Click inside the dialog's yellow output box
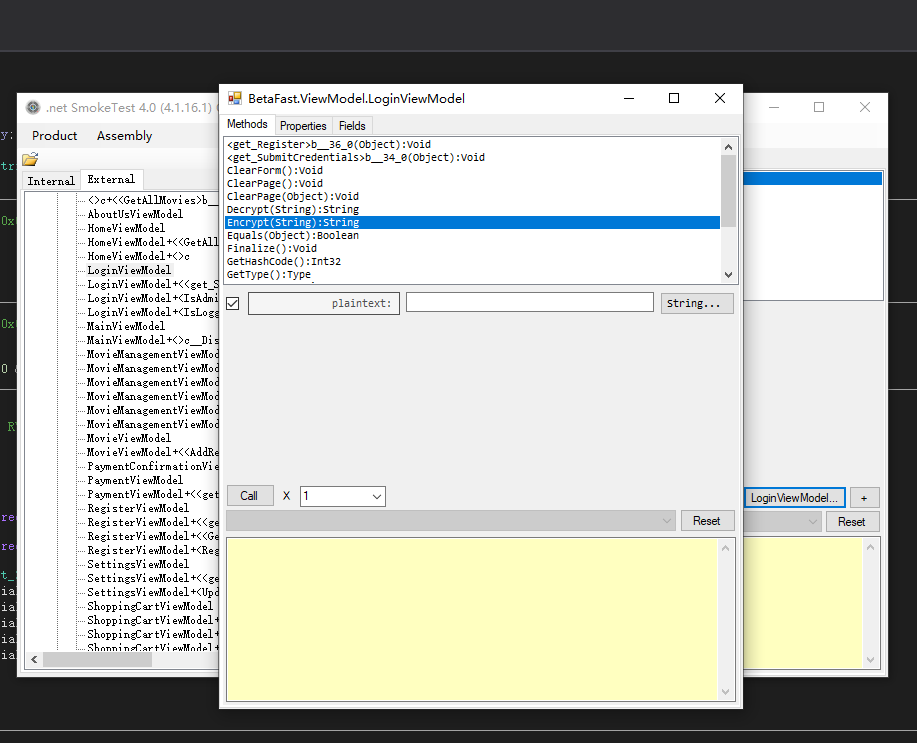The image size is (917, 743). (x=473, y=619)
